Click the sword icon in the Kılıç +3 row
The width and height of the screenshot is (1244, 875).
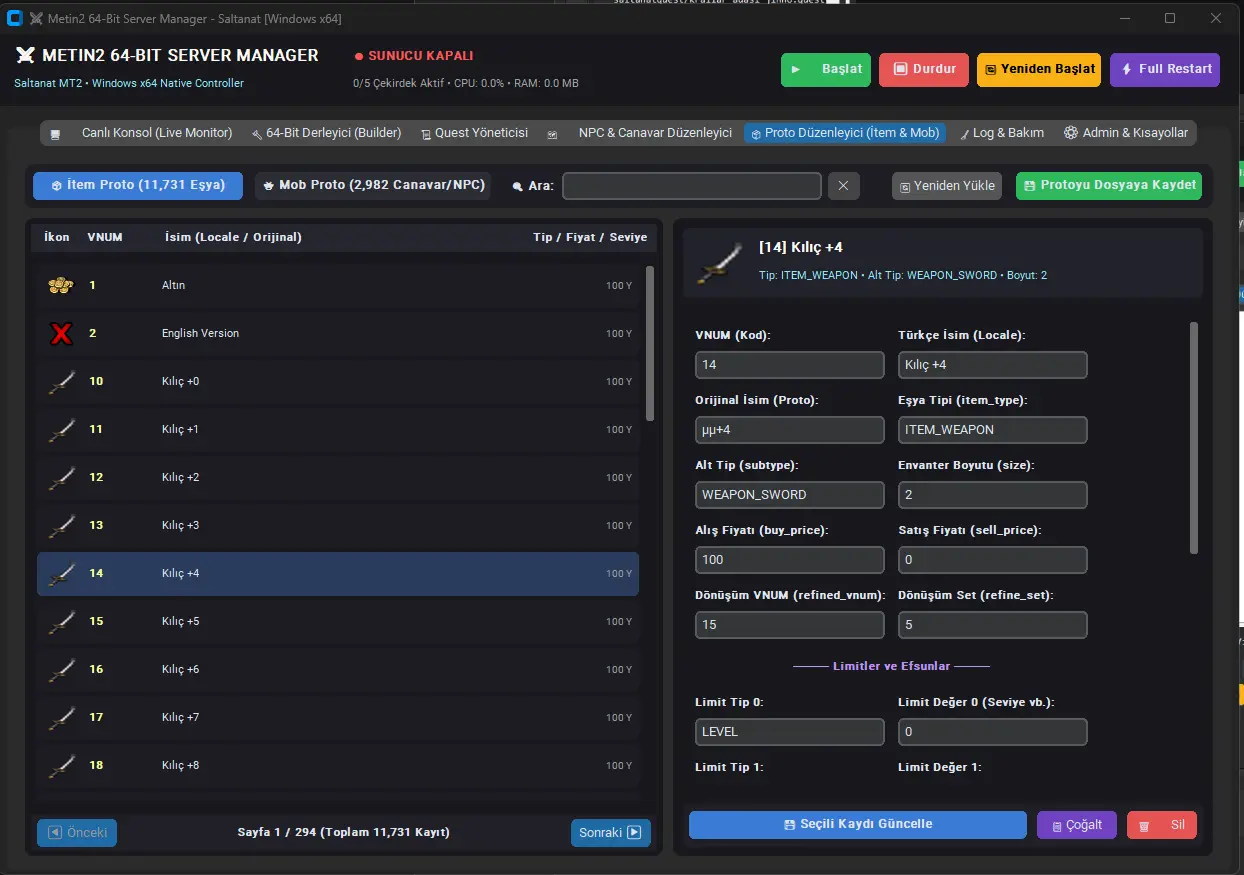[x=61, y=526]
